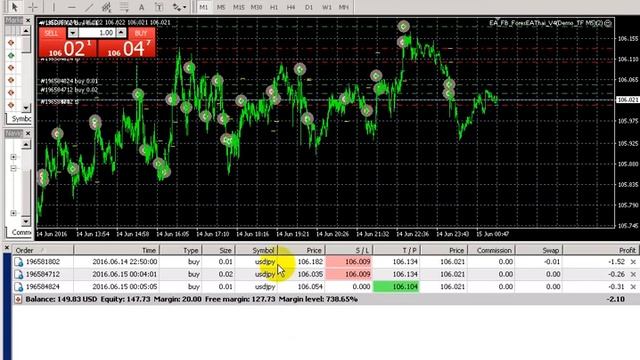Sort trades by Symbol column header

[x=256, y=250]
